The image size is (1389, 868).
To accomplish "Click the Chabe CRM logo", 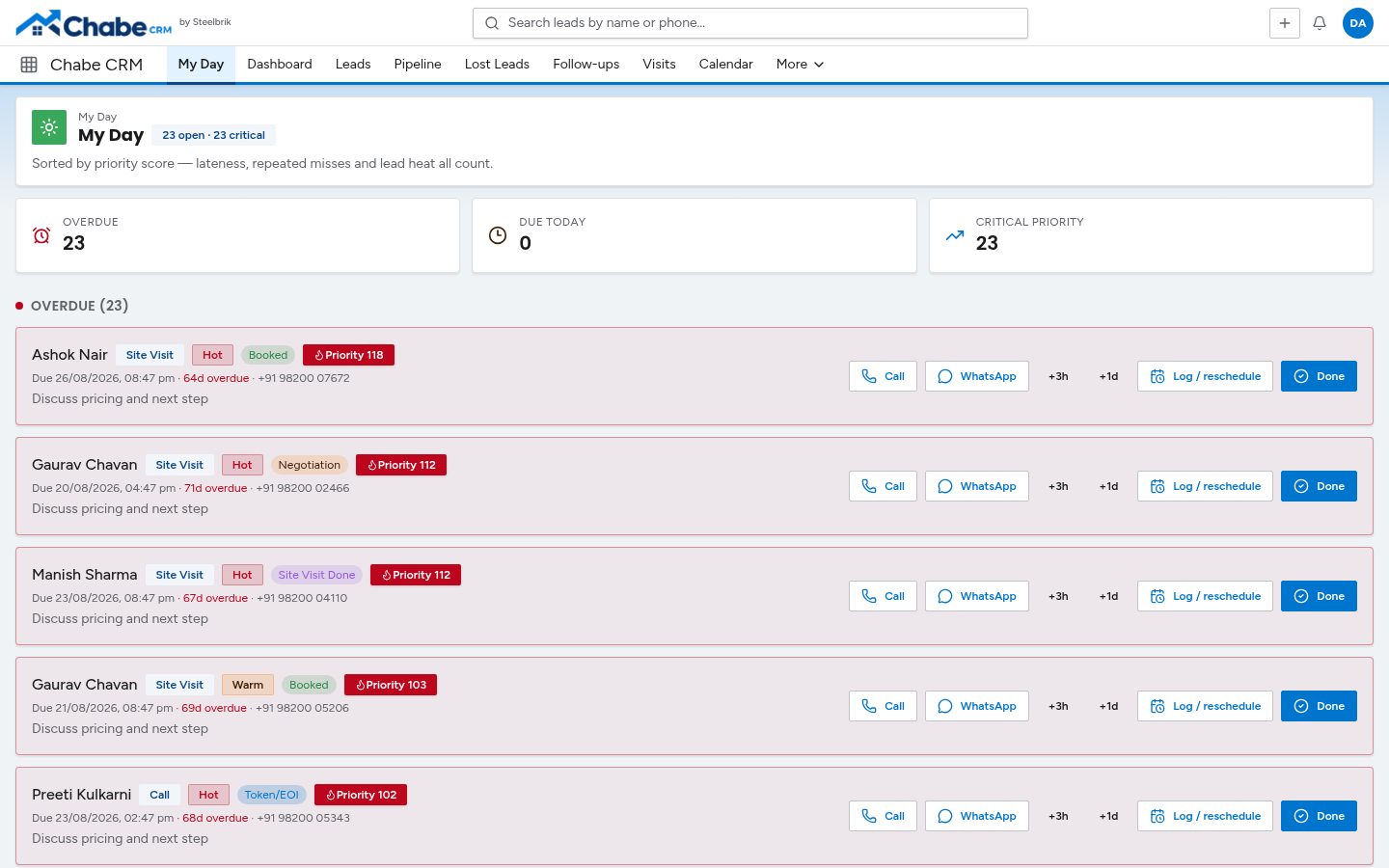I will [x=95, y=23].
